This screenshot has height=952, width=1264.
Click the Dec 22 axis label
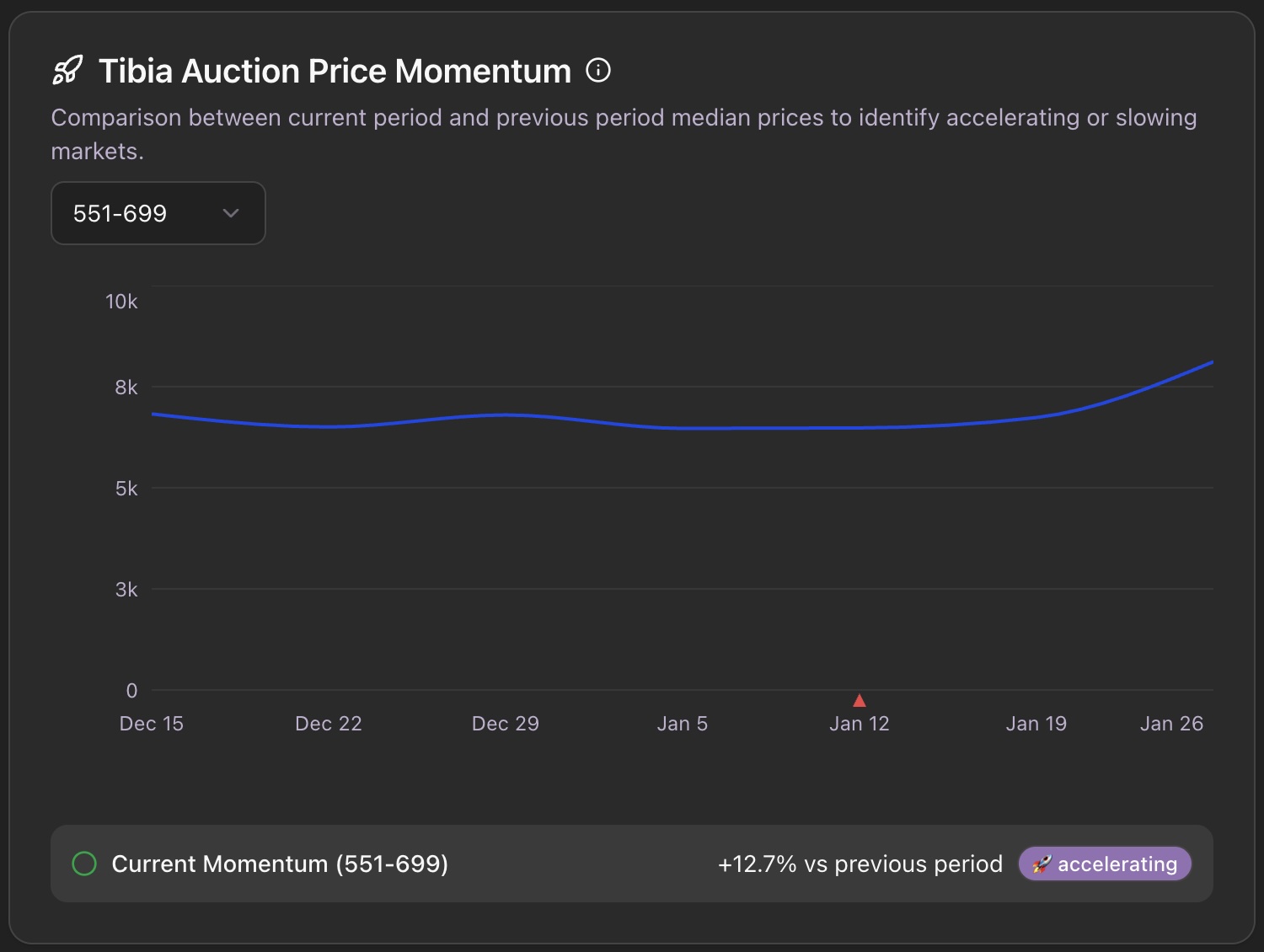tap(329, 724)
